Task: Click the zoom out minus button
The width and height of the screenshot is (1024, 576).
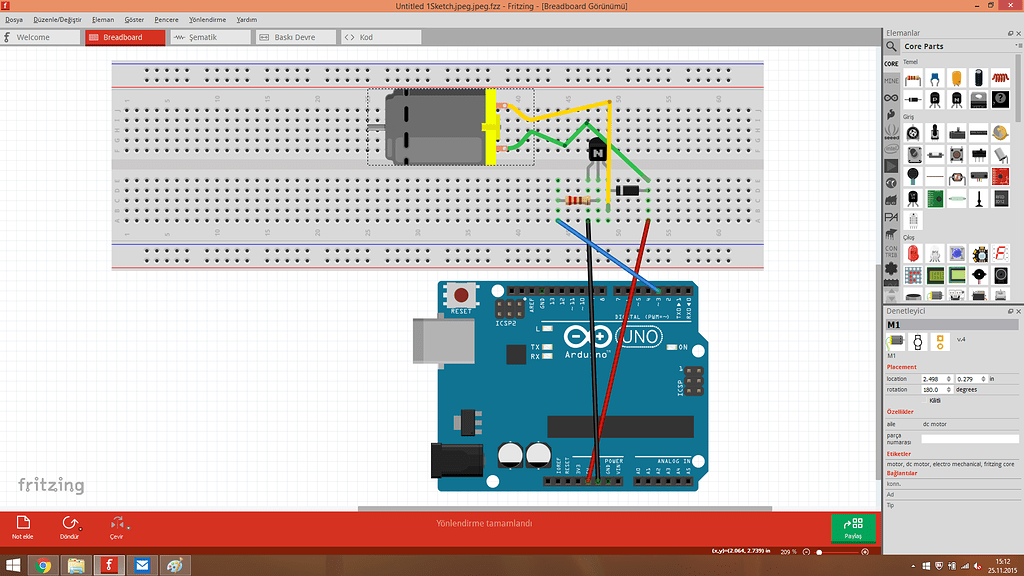Action: pyautogui.click(x=807, y=552)
